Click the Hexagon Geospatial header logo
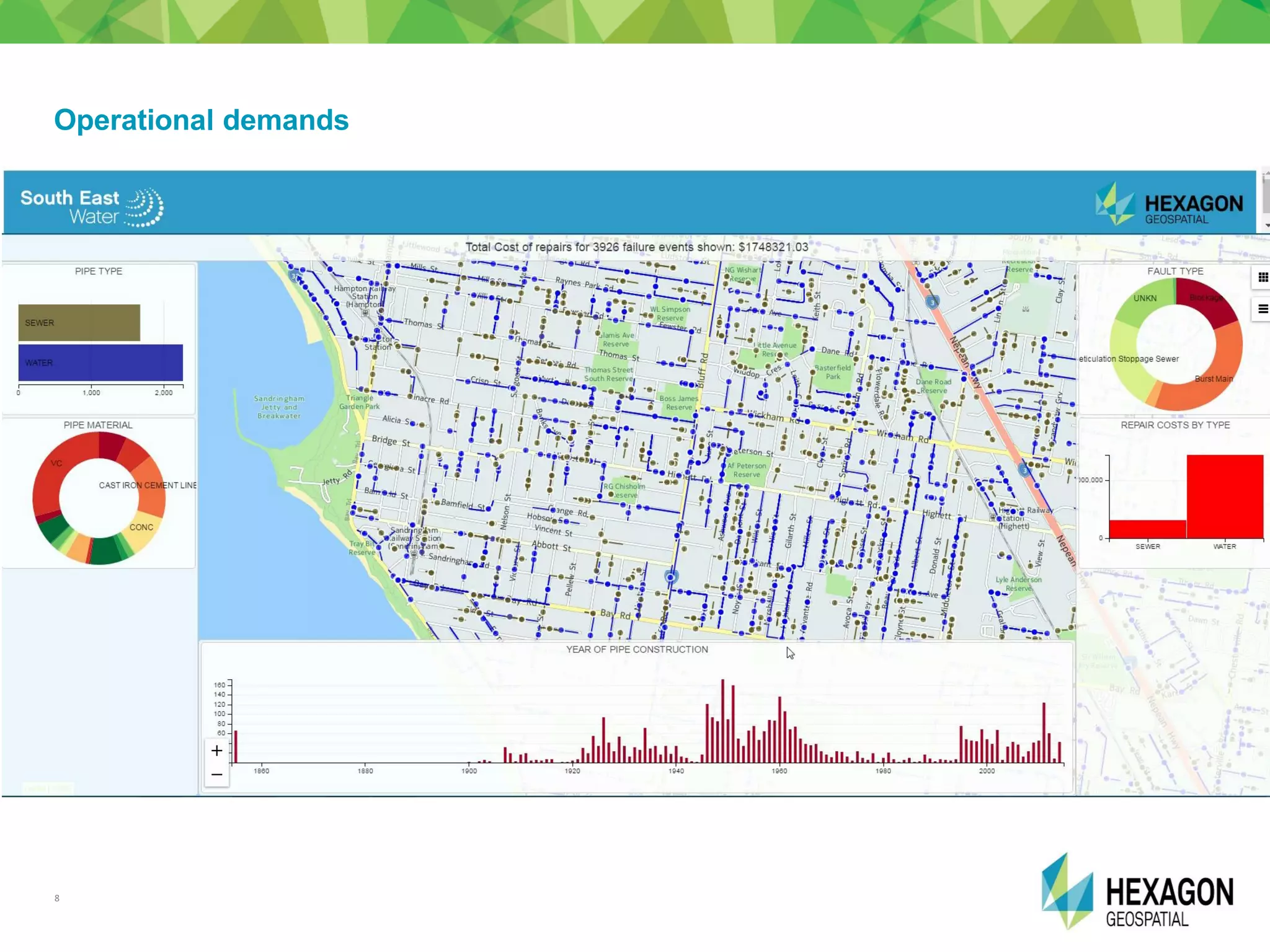 1169,205
